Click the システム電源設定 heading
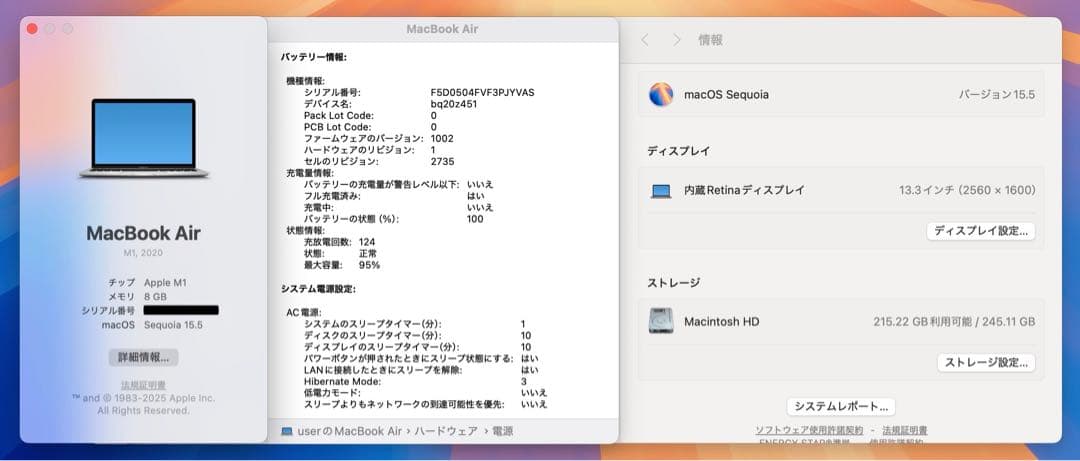The height and width of the screenshot is (461, 1080). pos(318,289)
